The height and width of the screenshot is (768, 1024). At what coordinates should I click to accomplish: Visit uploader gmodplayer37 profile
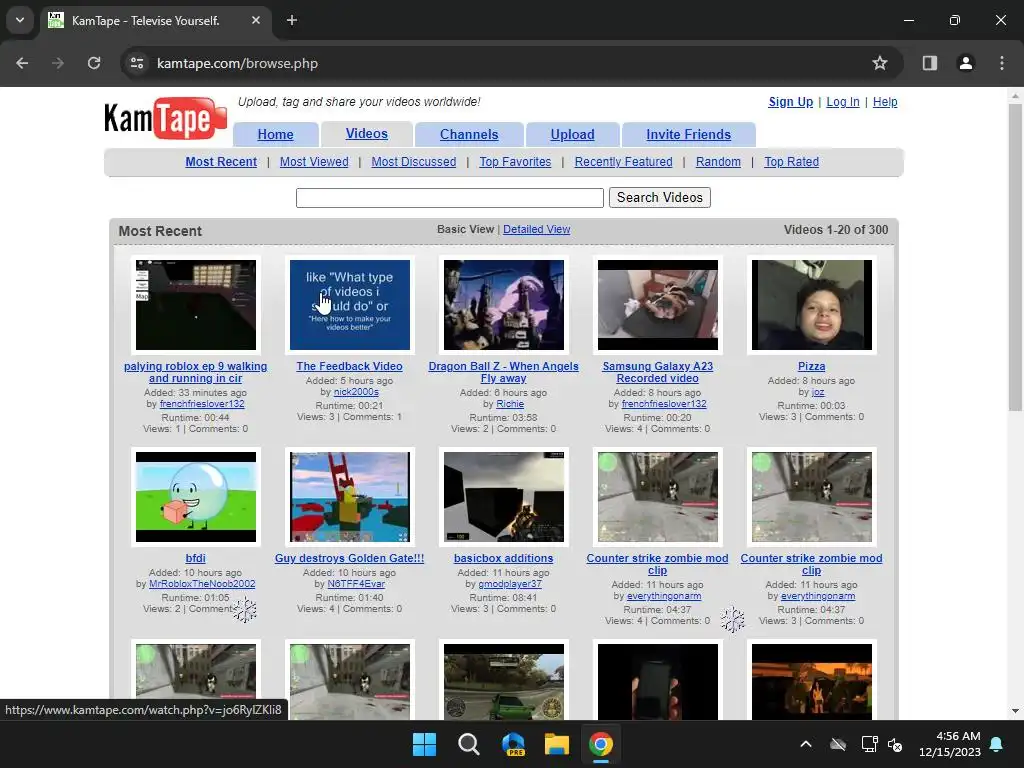point(510,584)
